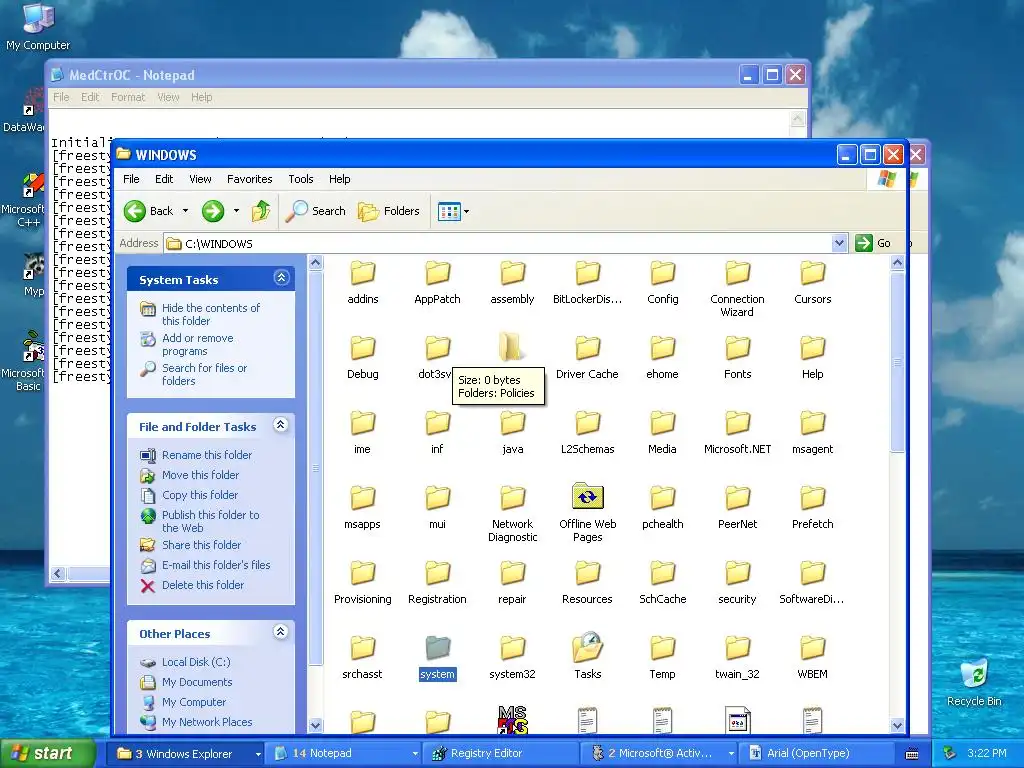Screen dimensions: 1024x768
Task: Open the addins folder
Action: tap(362, 282)
